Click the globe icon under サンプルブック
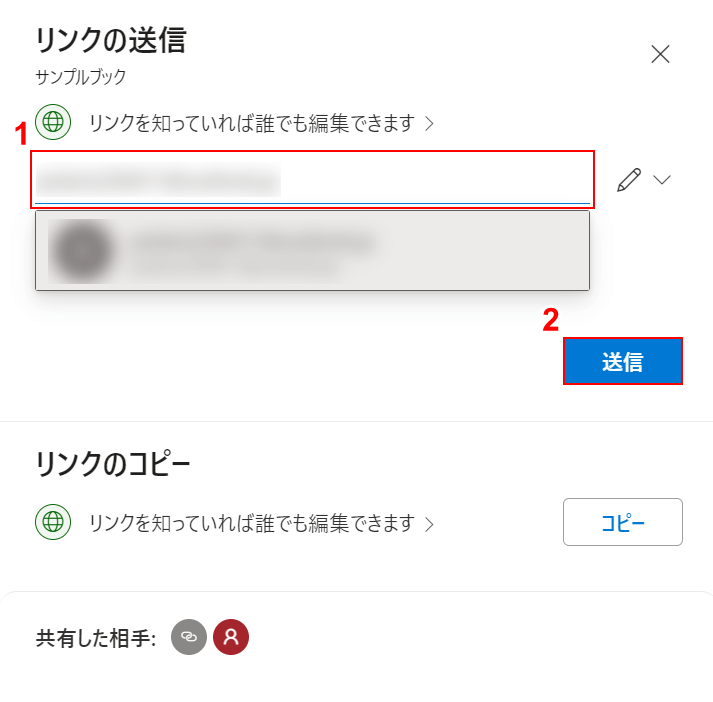The height and width of the screenshot is (702, 713). coord(52,123)
